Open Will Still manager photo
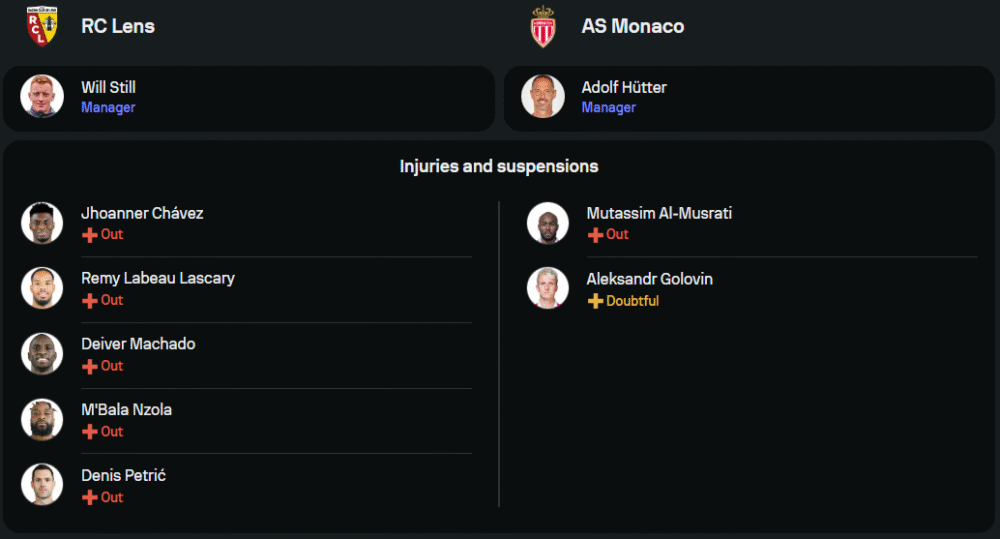 point(42,97)
